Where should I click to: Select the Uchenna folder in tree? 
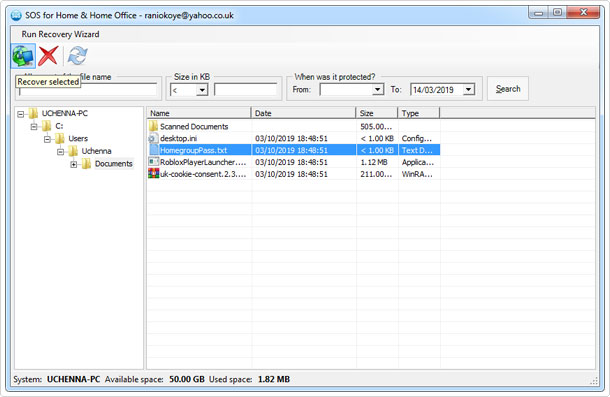pyautogui.click(x=96, y=151)
